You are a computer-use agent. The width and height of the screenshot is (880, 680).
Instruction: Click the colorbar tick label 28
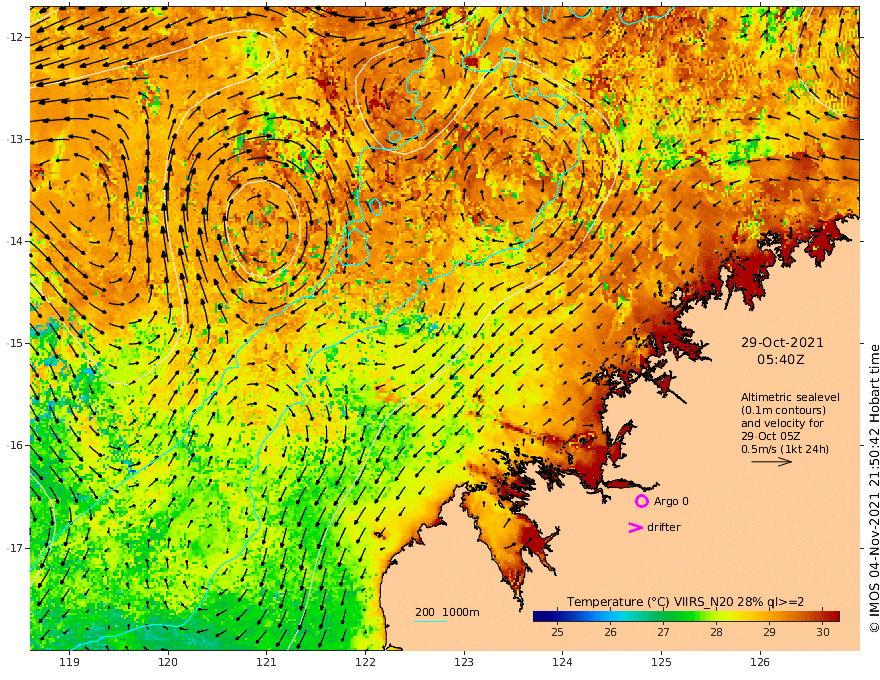[x=716, y=632]
